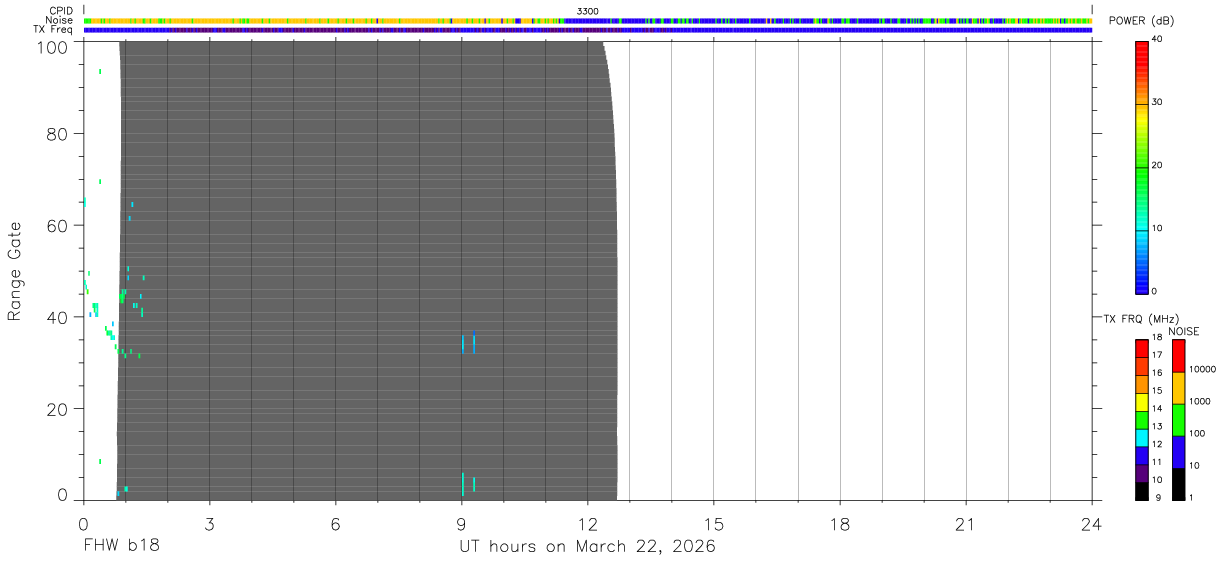Click the FHW b18 radar label

pos(121,547)
